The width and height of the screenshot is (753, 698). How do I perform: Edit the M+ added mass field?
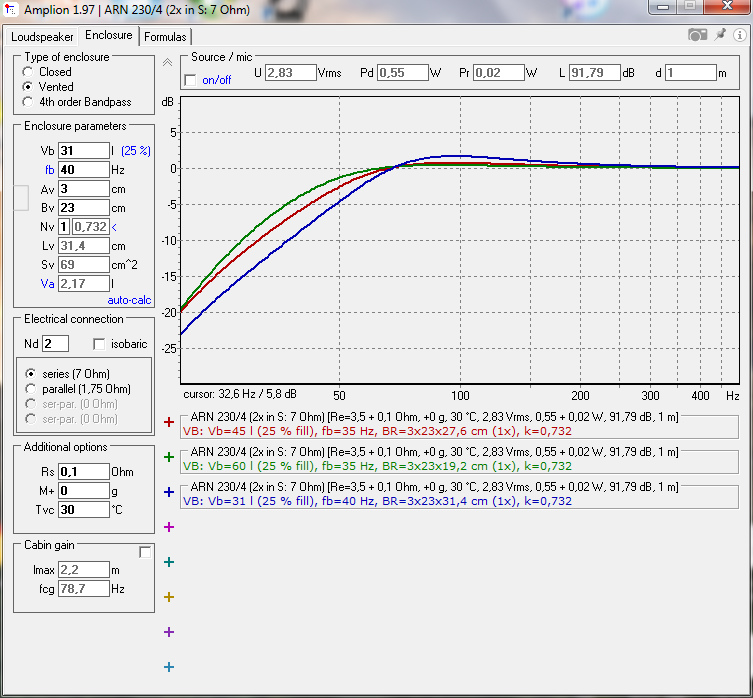pos(84,490)
